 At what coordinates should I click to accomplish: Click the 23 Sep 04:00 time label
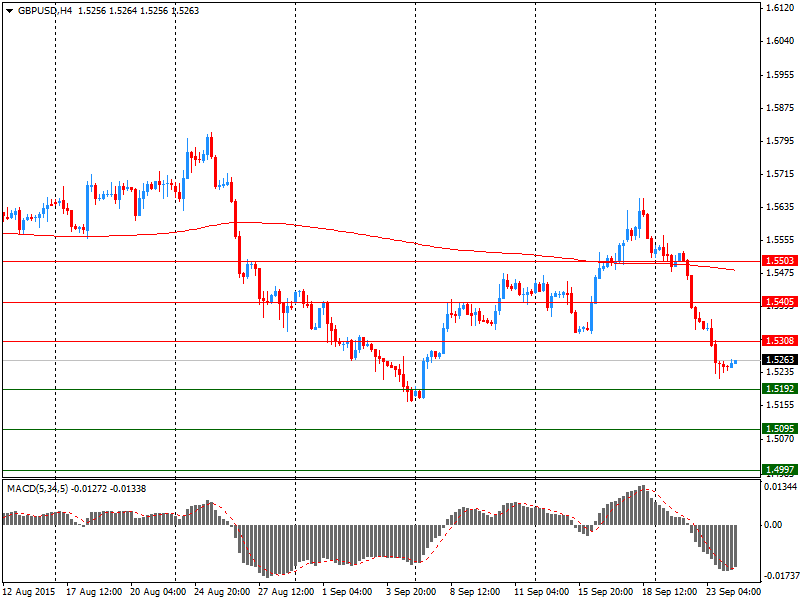(x=734, y=592)
